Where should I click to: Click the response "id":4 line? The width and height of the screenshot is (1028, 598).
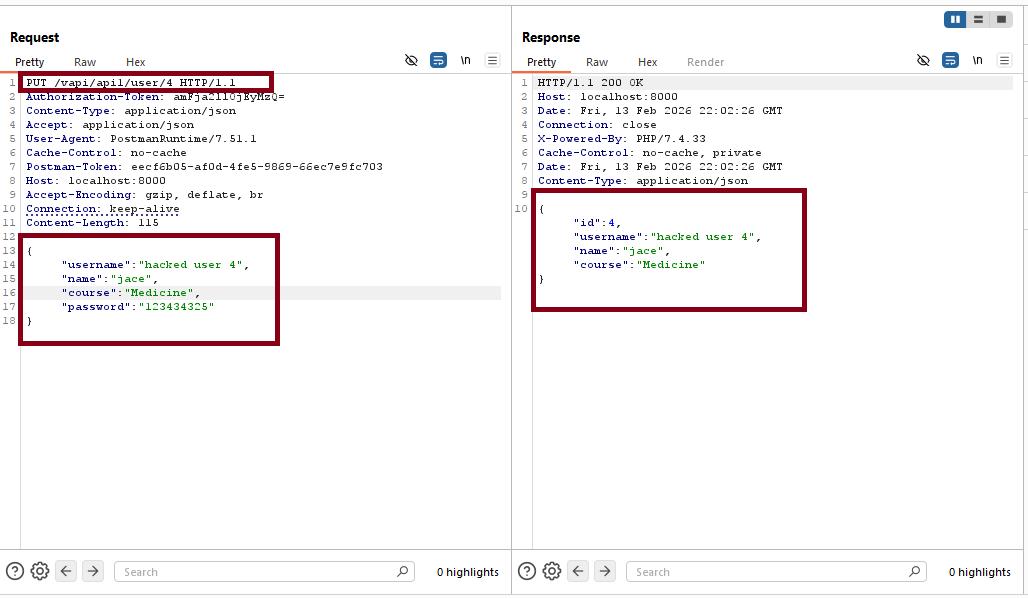(x=597, y=223)
